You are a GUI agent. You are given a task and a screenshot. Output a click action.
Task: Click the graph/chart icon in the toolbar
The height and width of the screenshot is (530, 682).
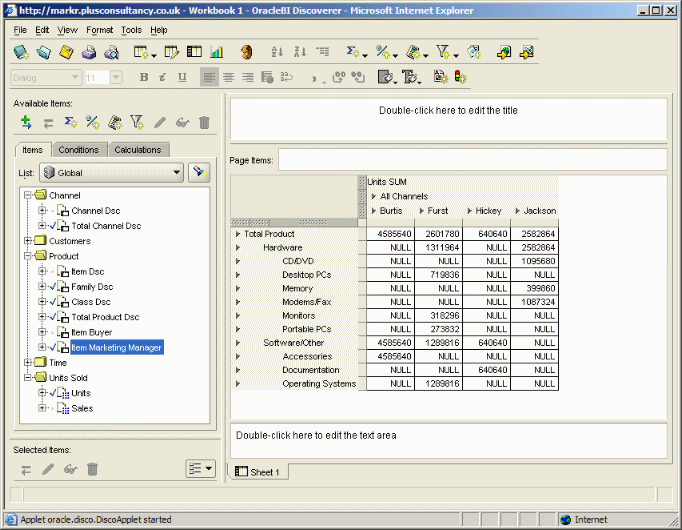[x=217, y=52]
